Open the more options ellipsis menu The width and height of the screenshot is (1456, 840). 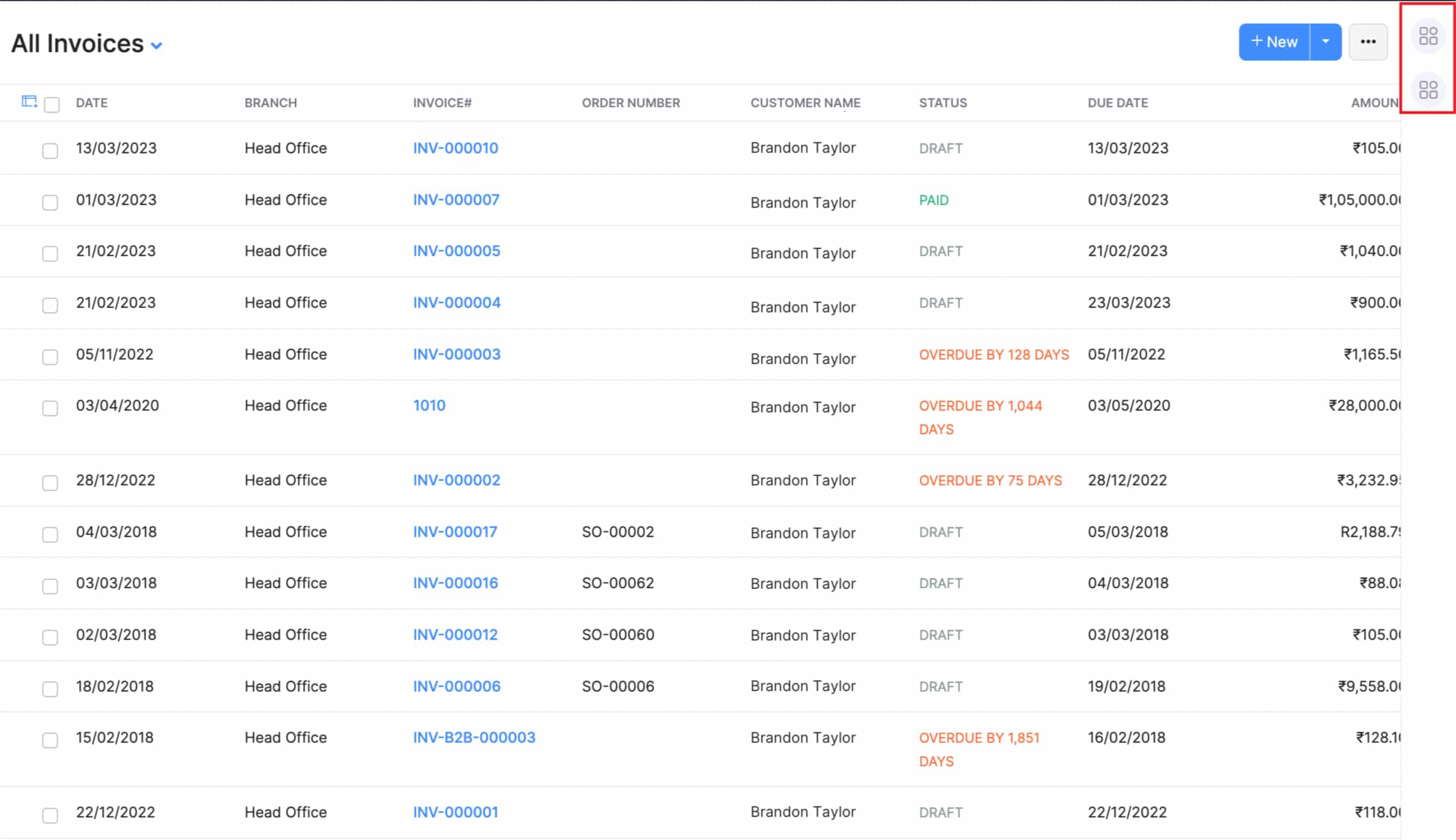pyautogui.click(x=1368, y=41)
